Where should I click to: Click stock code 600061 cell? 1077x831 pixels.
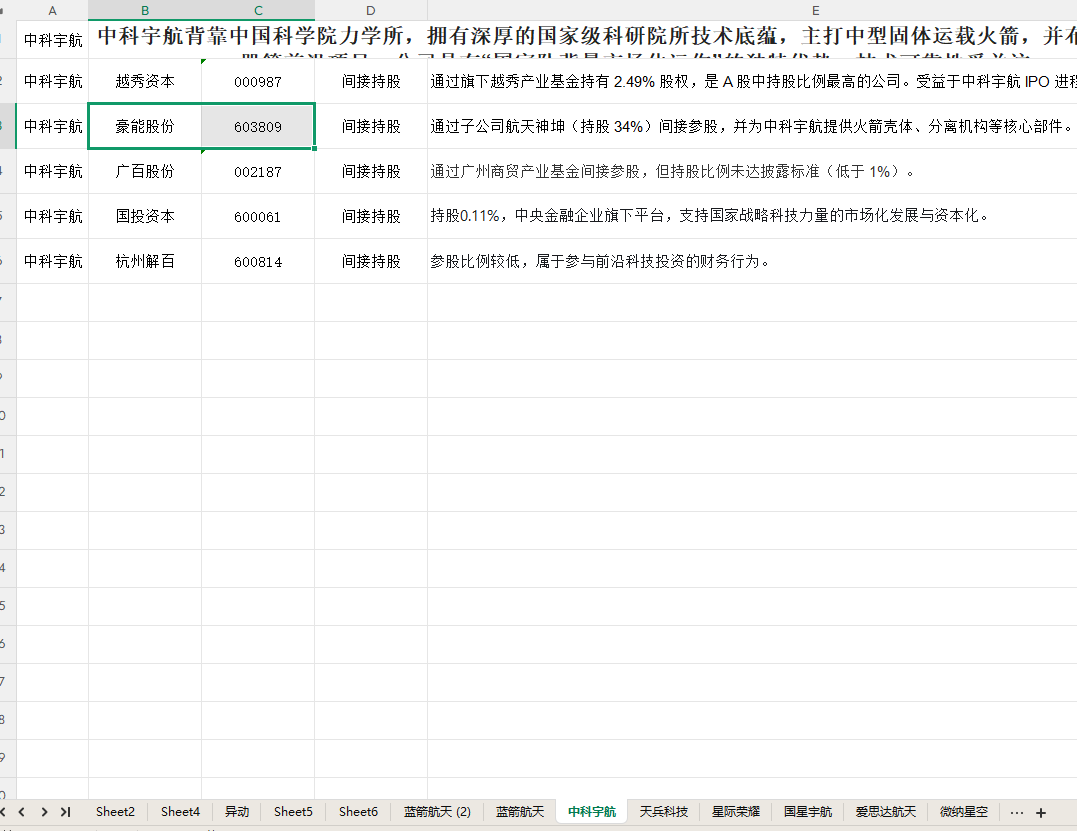[x=258, y=216]
